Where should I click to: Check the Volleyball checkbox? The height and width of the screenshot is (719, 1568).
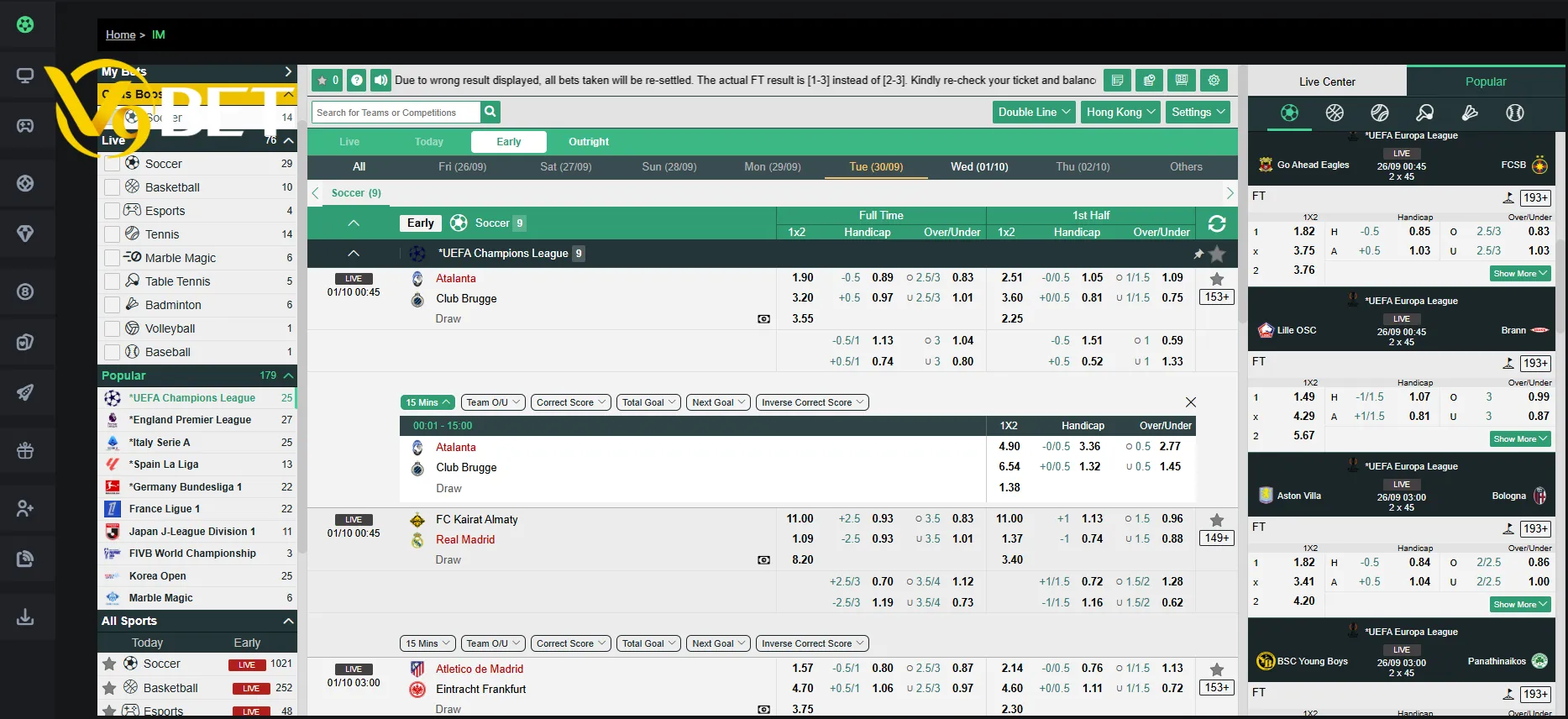(x=112, y=328)
